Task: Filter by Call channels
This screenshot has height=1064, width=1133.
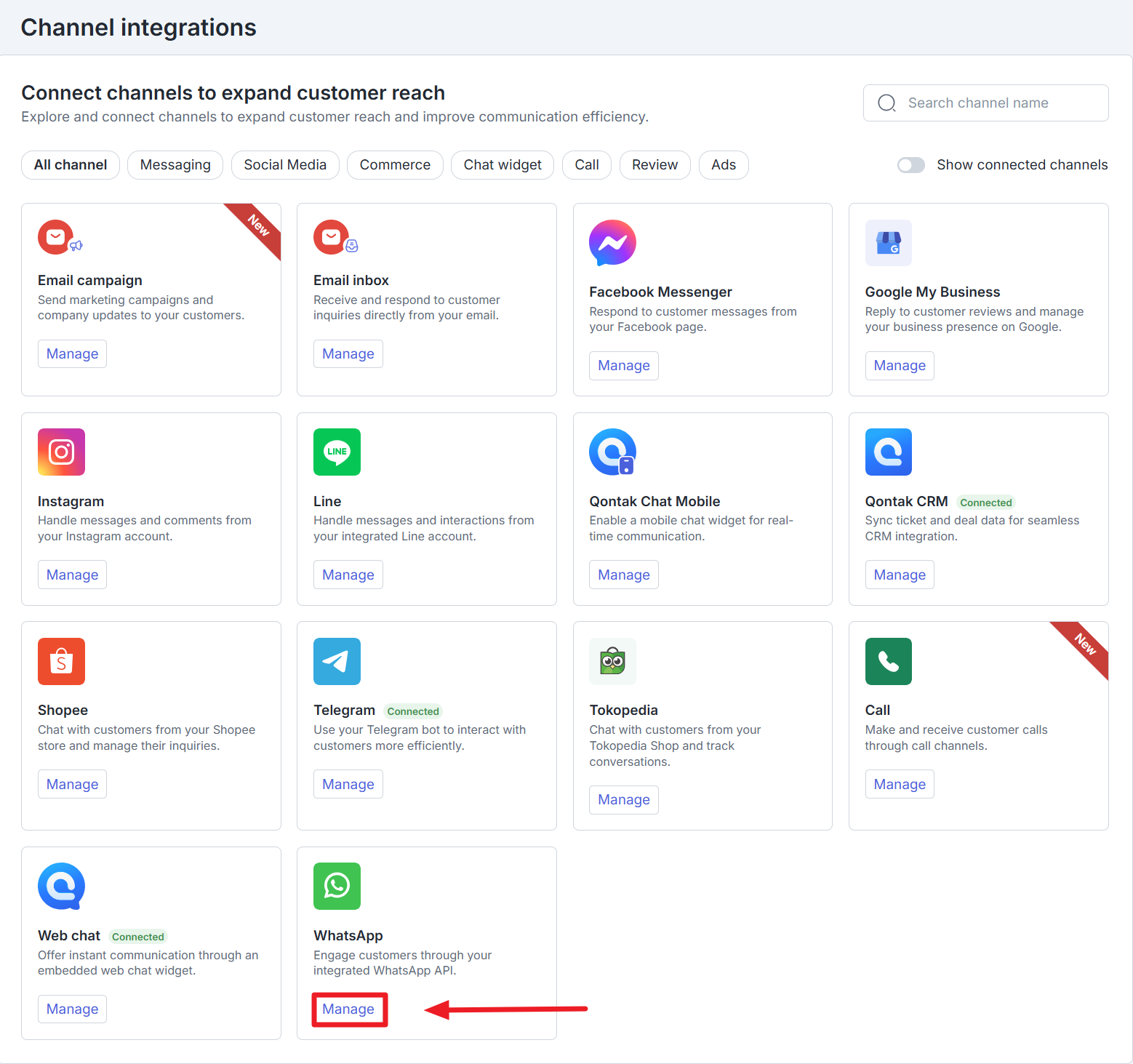Action: pos(587,165)
